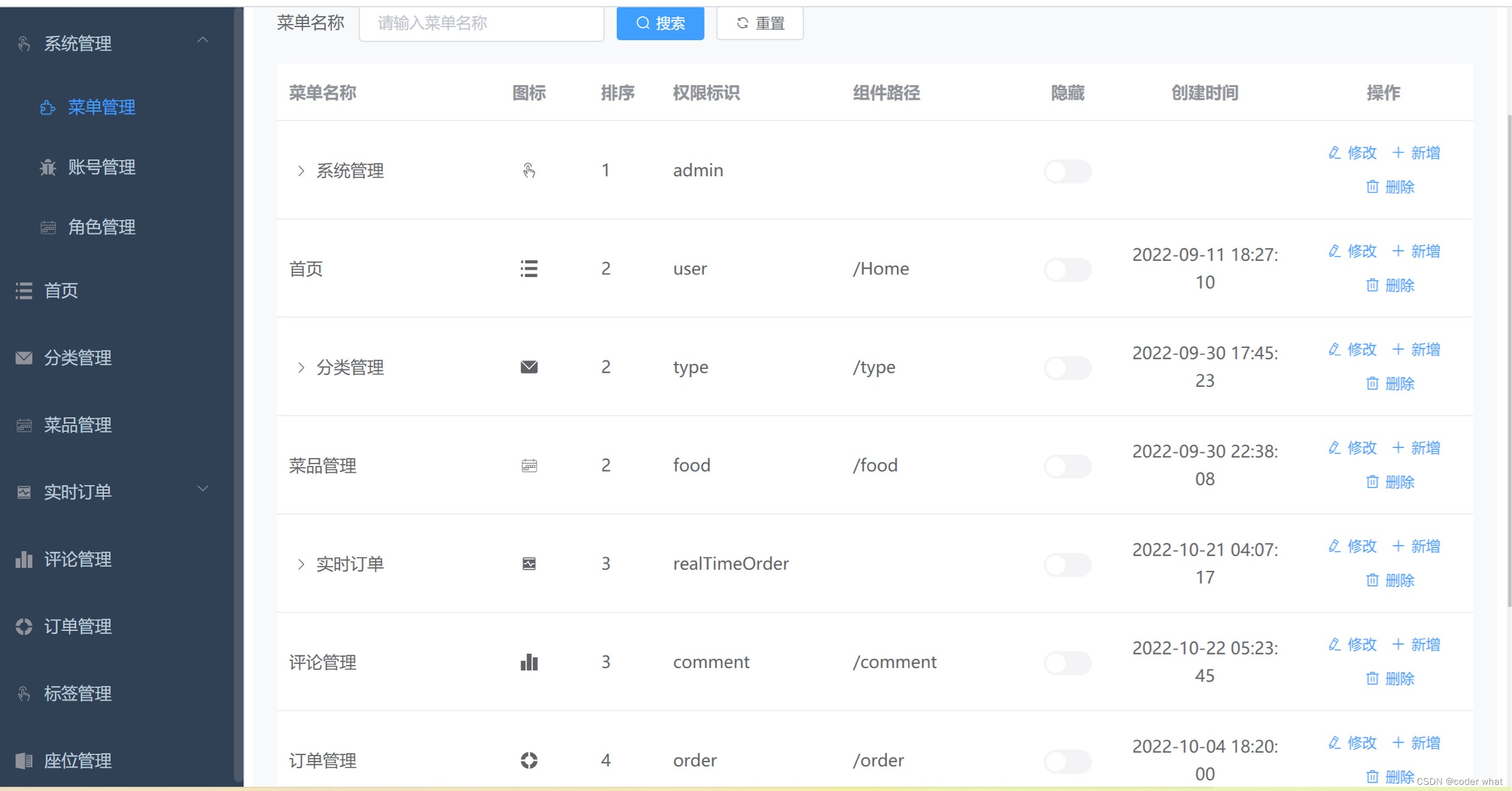Click the pencil edit icon for 评论管理 row
Screen dimensions: 1512x791
[1335, 645]
